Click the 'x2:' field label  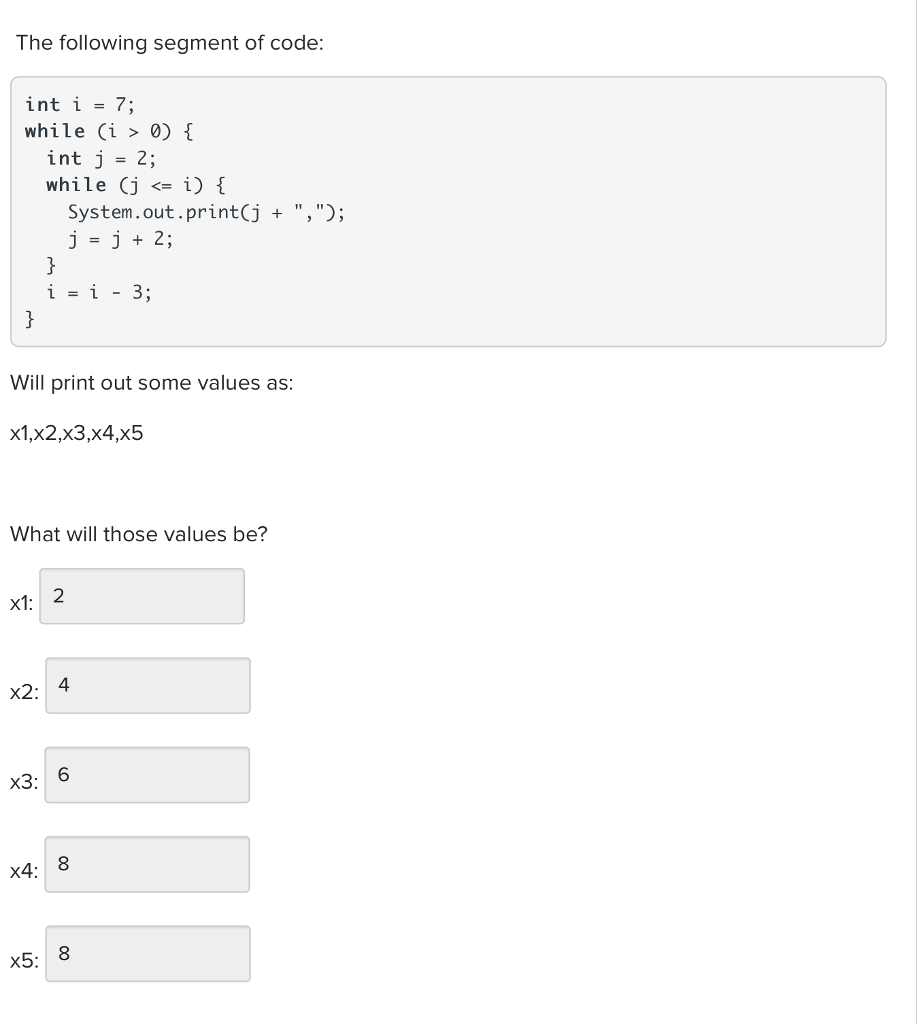tap(23, 694)
